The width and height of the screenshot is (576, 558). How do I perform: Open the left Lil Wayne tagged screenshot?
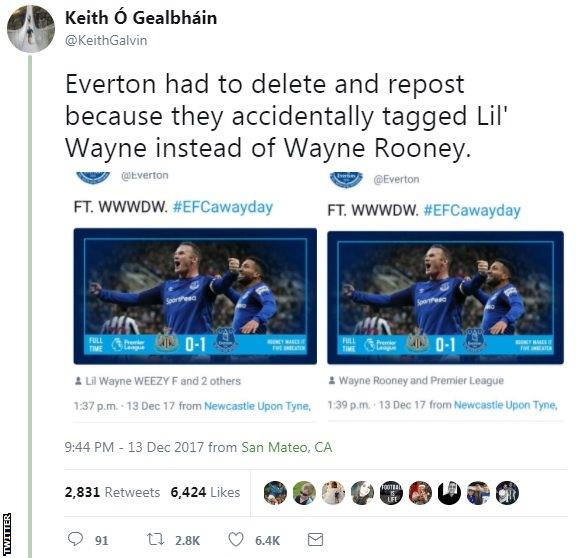click(x=195, y=296)
